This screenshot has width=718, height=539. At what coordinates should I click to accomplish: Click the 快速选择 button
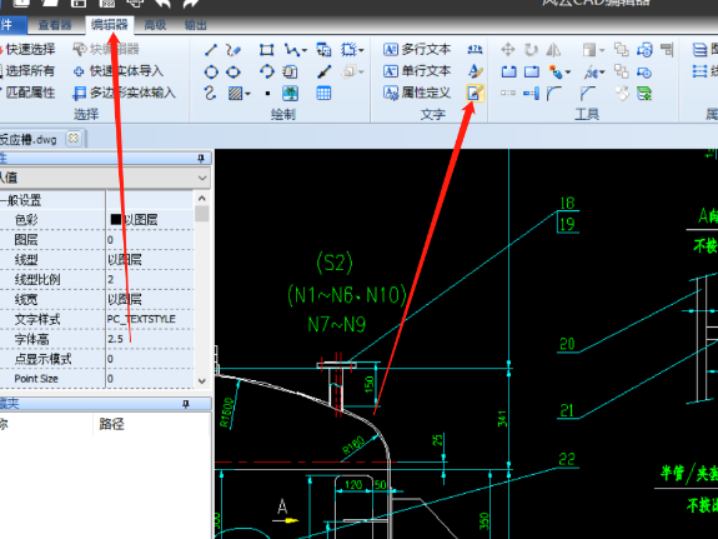point(29,49)
